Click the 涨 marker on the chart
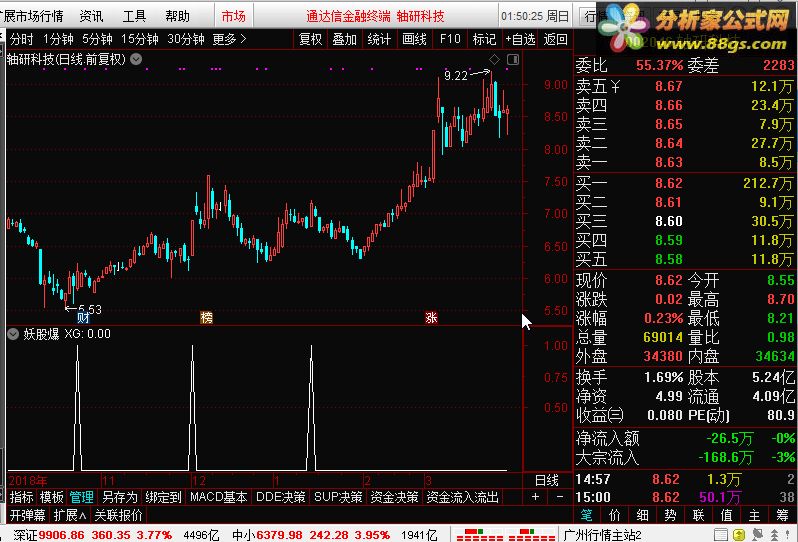The width and height of the screenshot is (798, 542). pyautogui.click(x=431, y=318)
